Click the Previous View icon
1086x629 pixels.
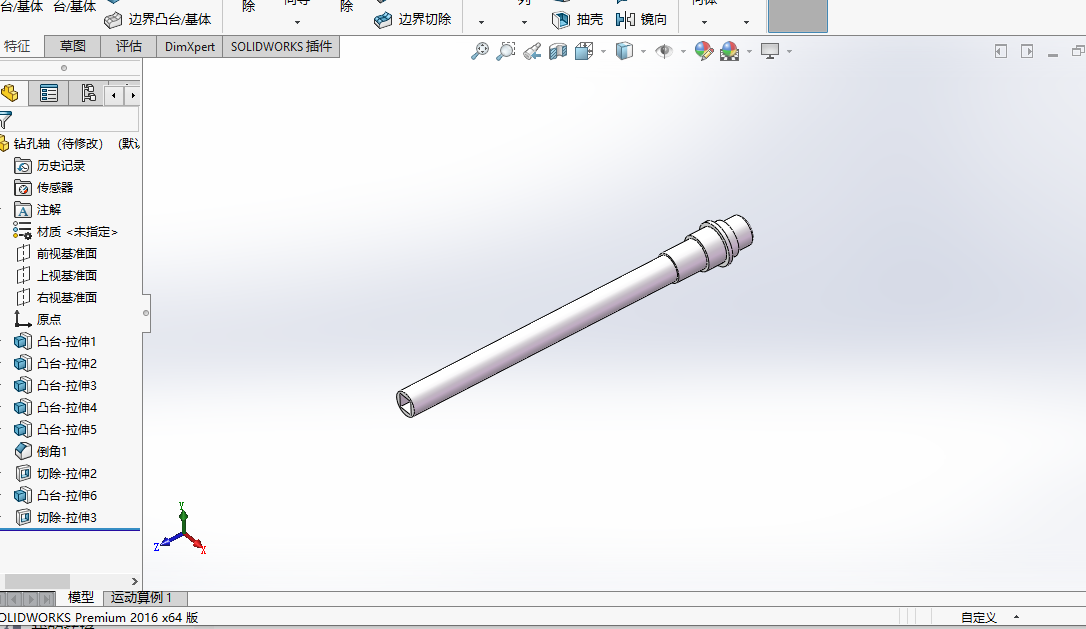(x=532, y=51)
